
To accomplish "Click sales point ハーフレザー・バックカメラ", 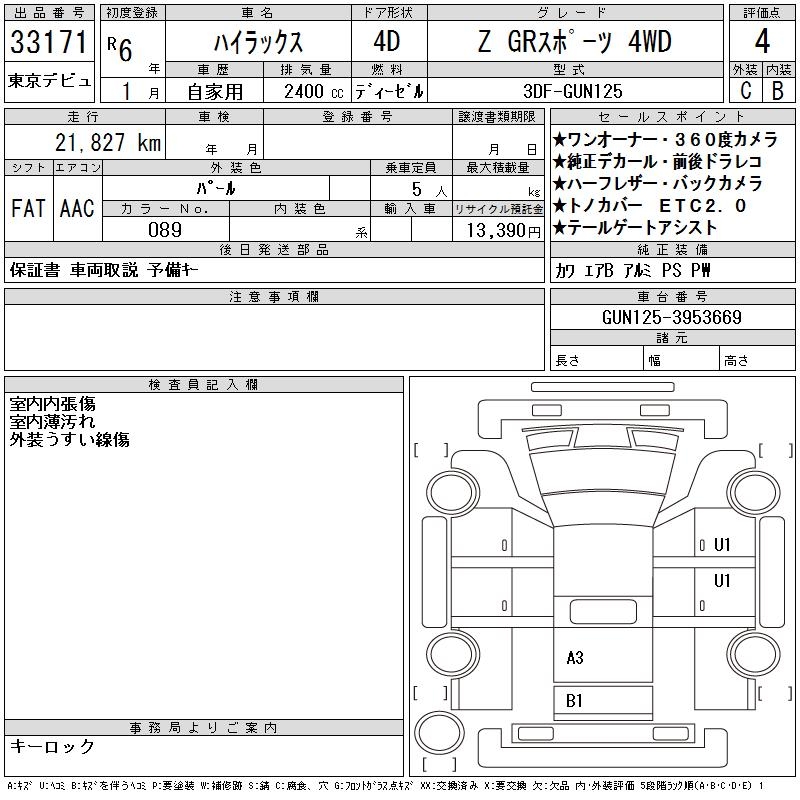I will (657, 184).
